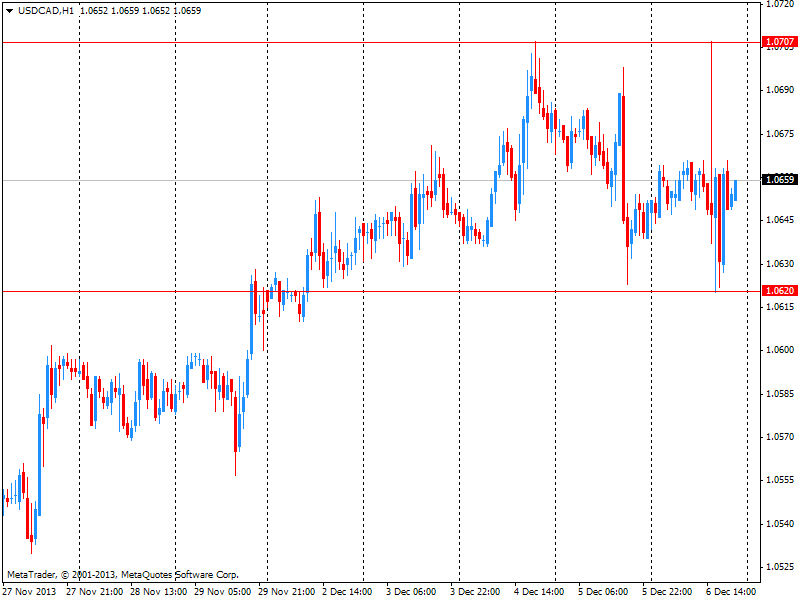Select the 29 Nov 05:00 time axis label
This screenshot has width=800, height=600.
pyautogui.click(x=222, y=592)
